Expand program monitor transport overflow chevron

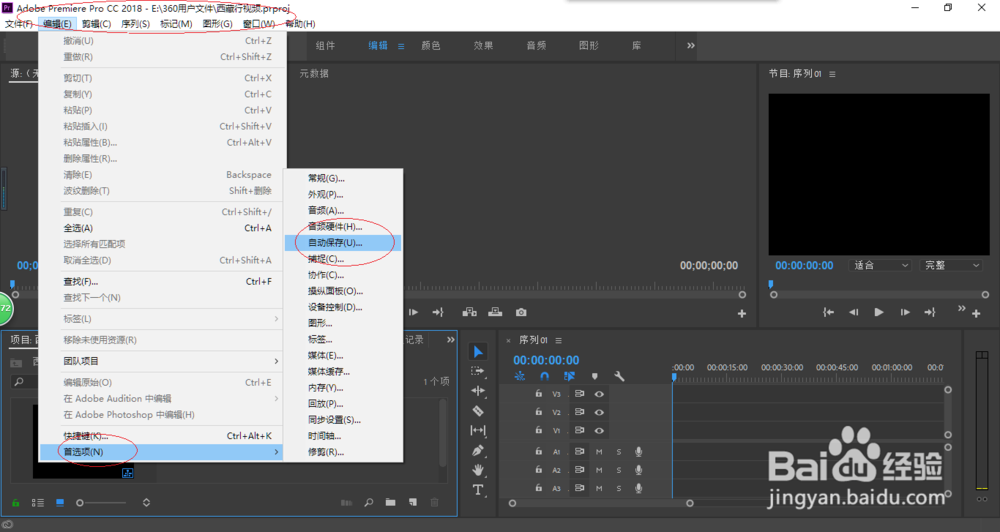tap(961, 309)
